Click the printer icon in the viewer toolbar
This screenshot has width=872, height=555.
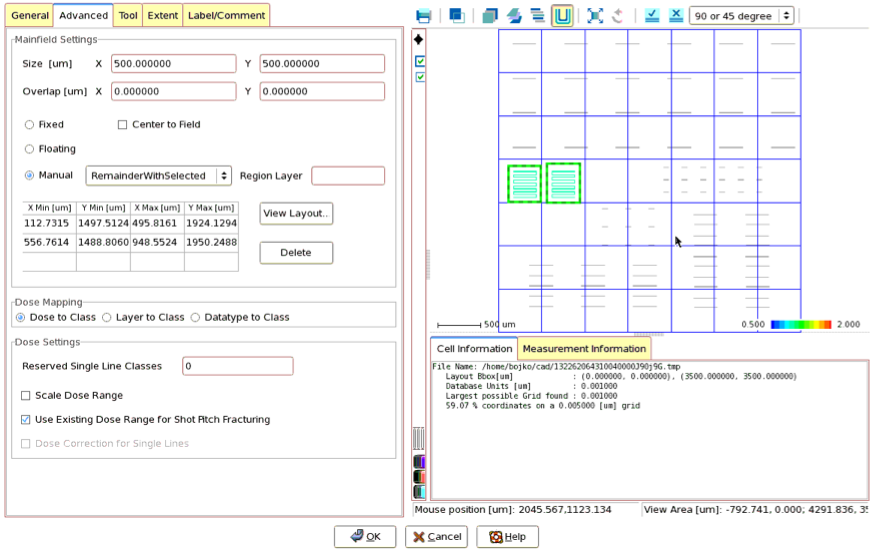(424, 16)
